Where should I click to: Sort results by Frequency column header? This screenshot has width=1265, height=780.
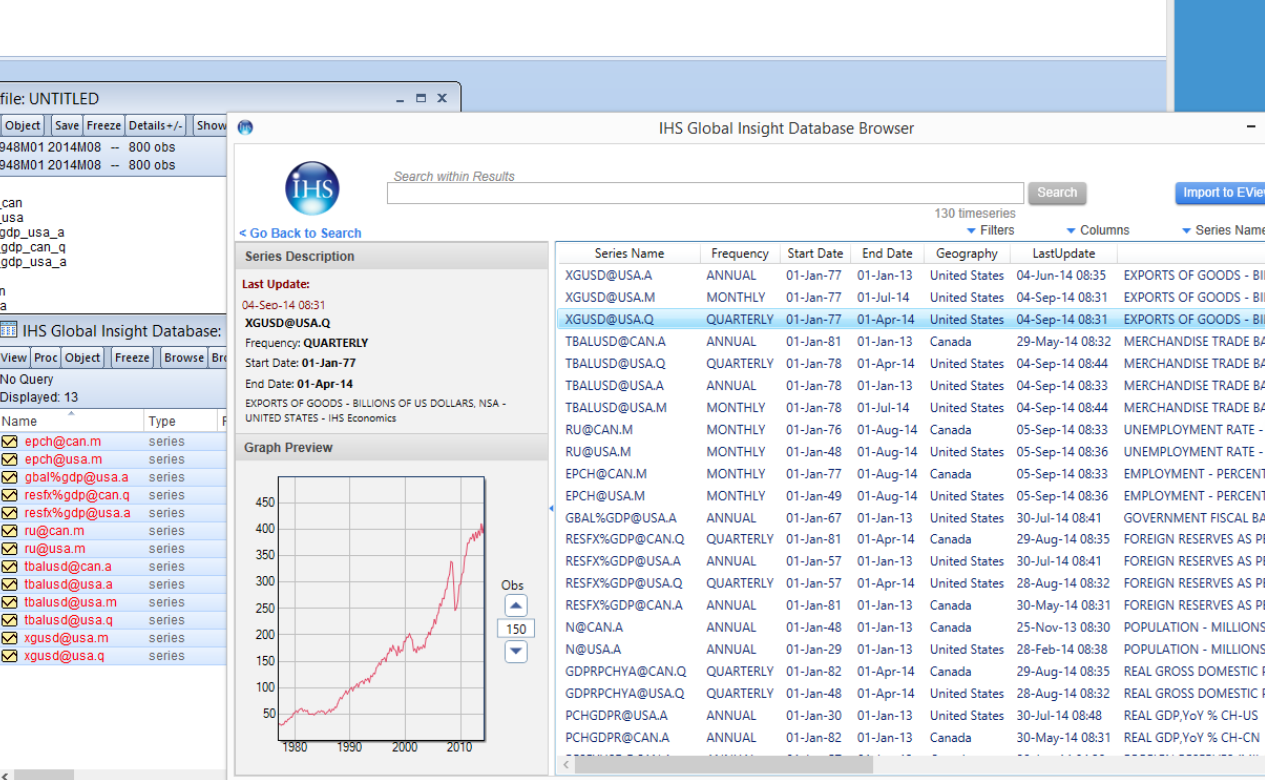tap(740, 254)
